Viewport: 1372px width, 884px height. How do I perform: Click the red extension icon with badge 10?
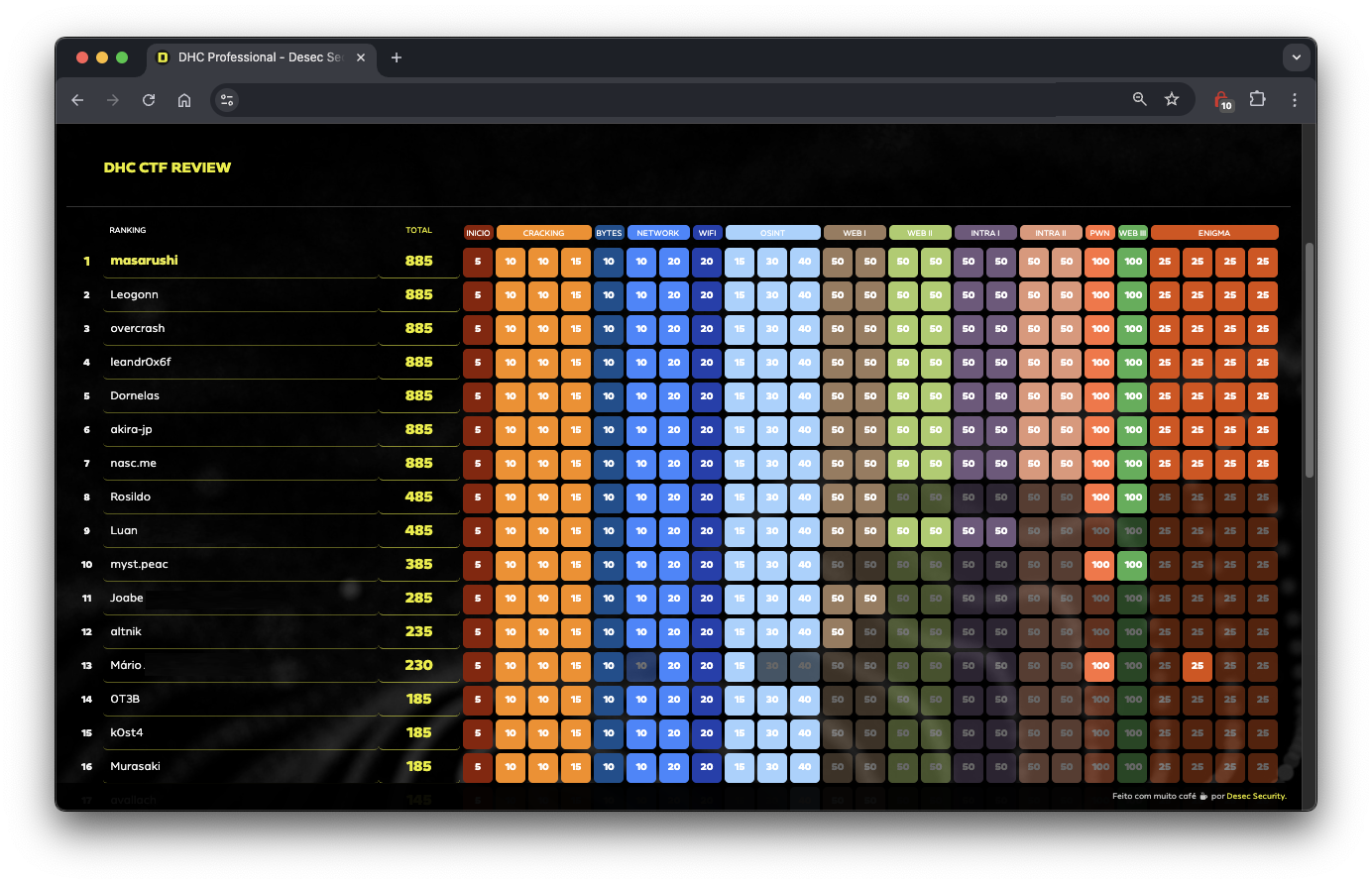point(1223,100)
